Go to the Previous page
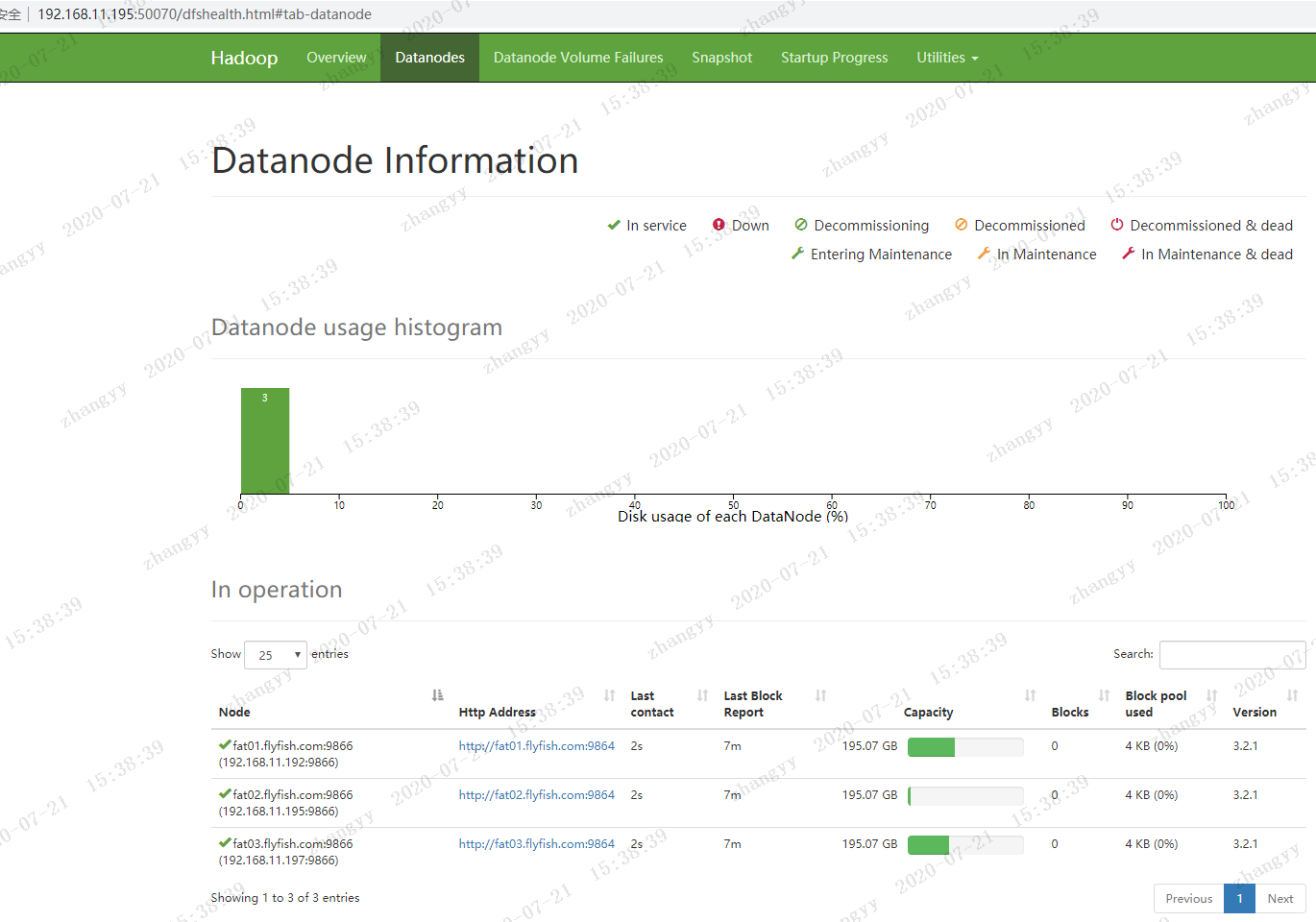1316x922 pixels. (x=1189, y=899)
